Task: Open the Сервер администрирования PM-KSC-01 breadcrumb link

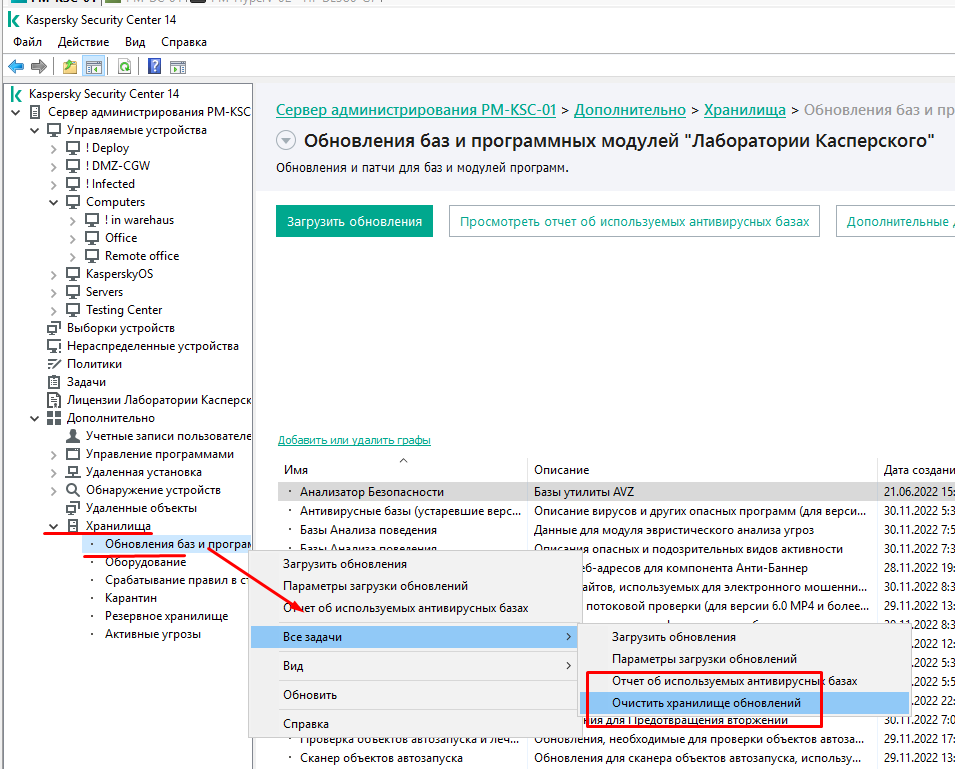Action: pyautogui.click(x=416, y=110)
